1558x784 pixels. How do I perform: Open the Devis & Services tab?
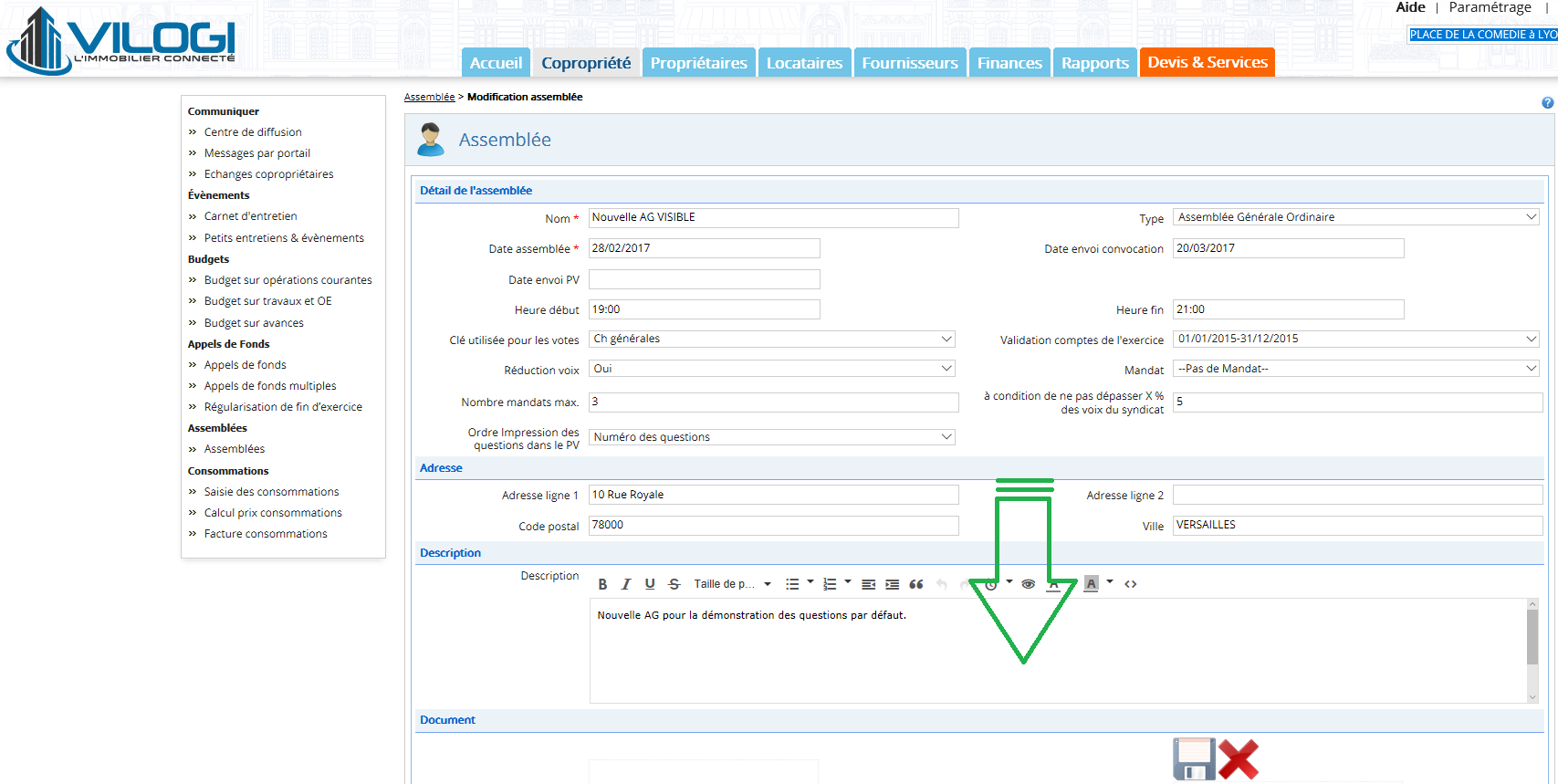pos(1207,63)
